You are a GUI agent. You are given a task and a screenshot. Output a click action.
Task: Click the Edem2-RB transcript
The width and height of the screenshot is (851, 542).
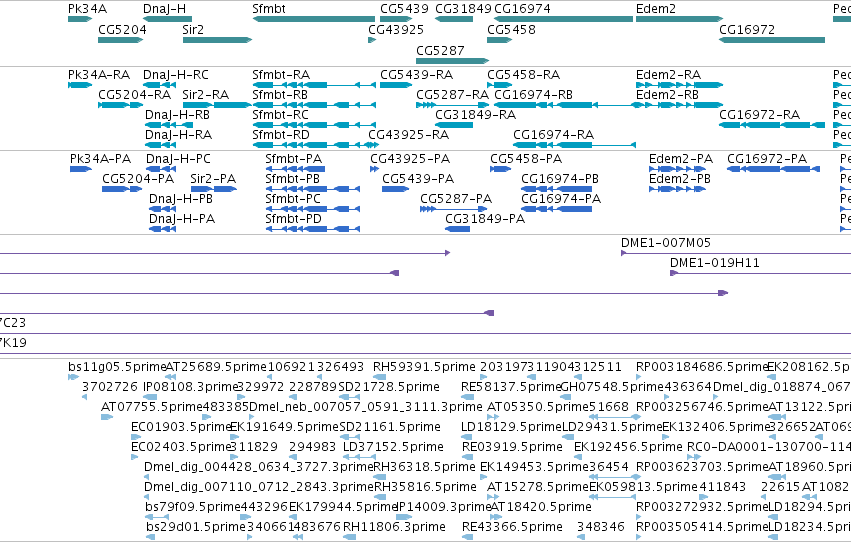coord(679,105)
